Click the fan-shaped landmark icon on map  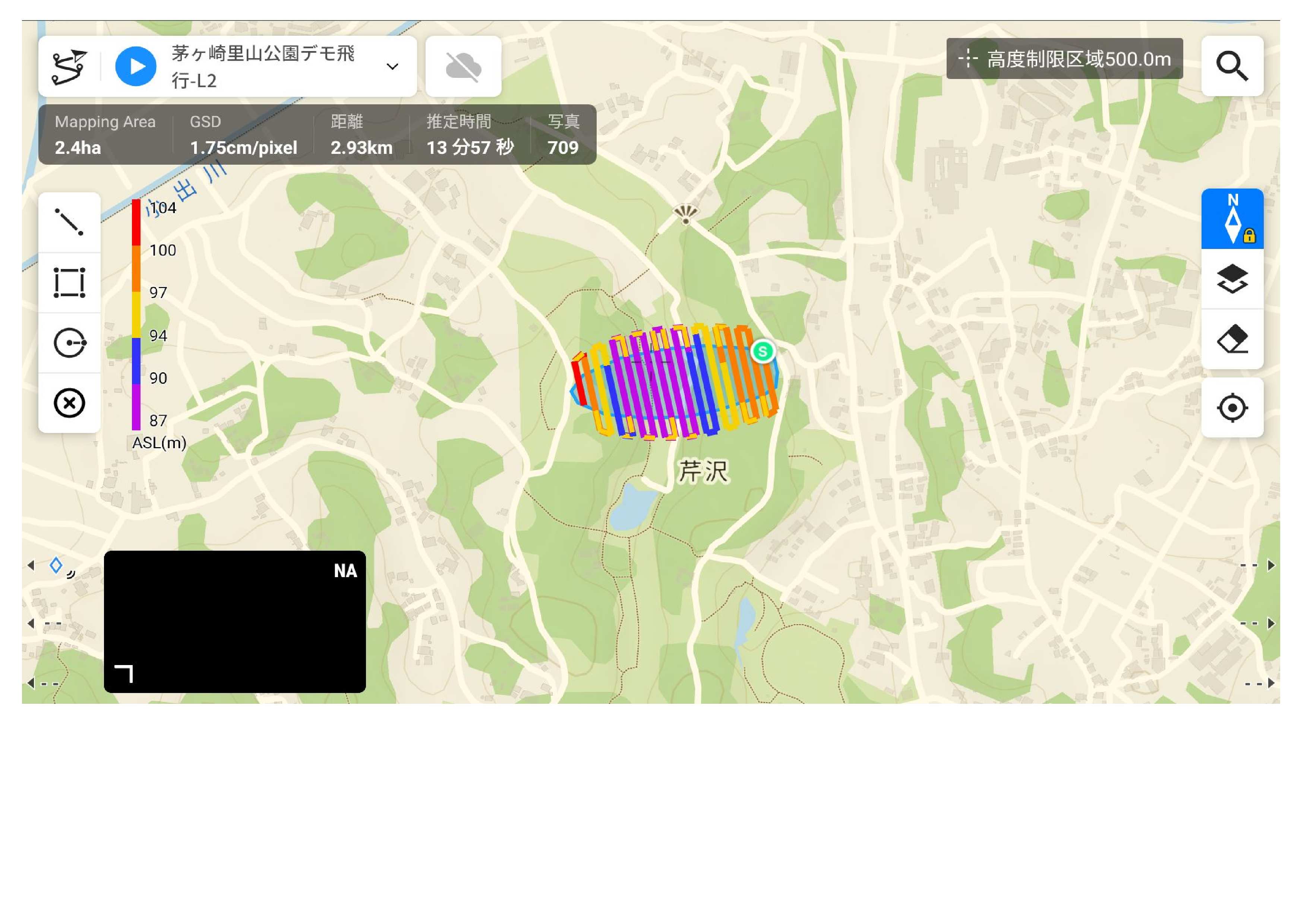click(685, 215)
